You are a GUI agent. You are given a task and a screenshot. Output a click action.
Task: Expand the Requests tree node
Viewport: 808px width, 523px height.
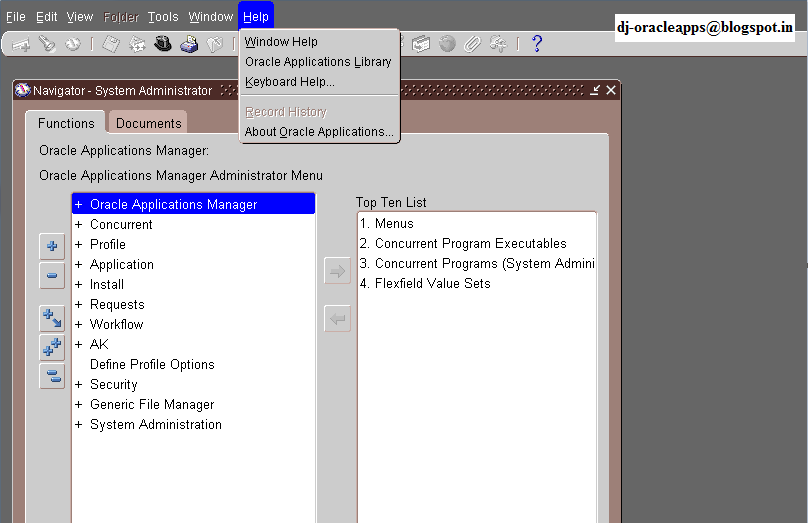click(x=78, y=305)
